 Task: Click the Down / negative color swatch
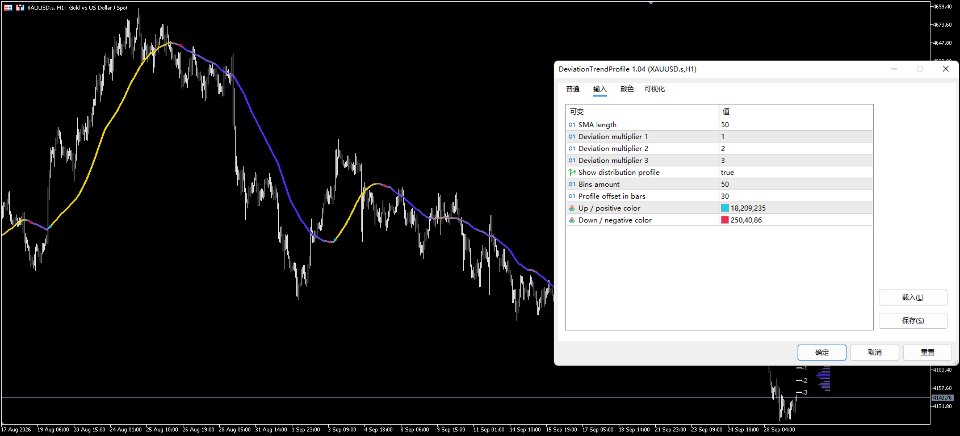(725, 220)
